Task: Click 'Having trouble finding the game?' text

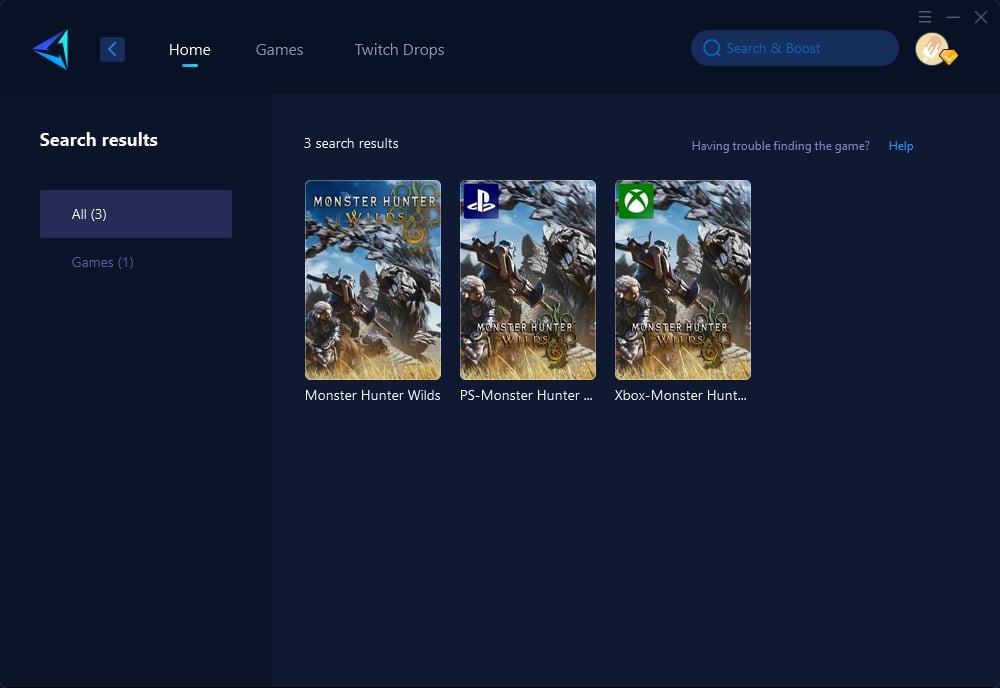Action: [x=781, y=146]
